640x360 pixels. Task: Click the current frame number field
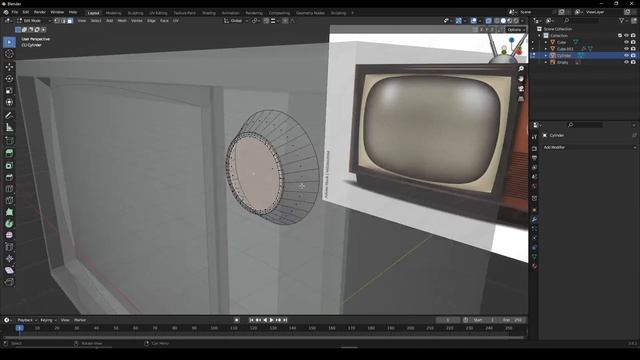448,320
